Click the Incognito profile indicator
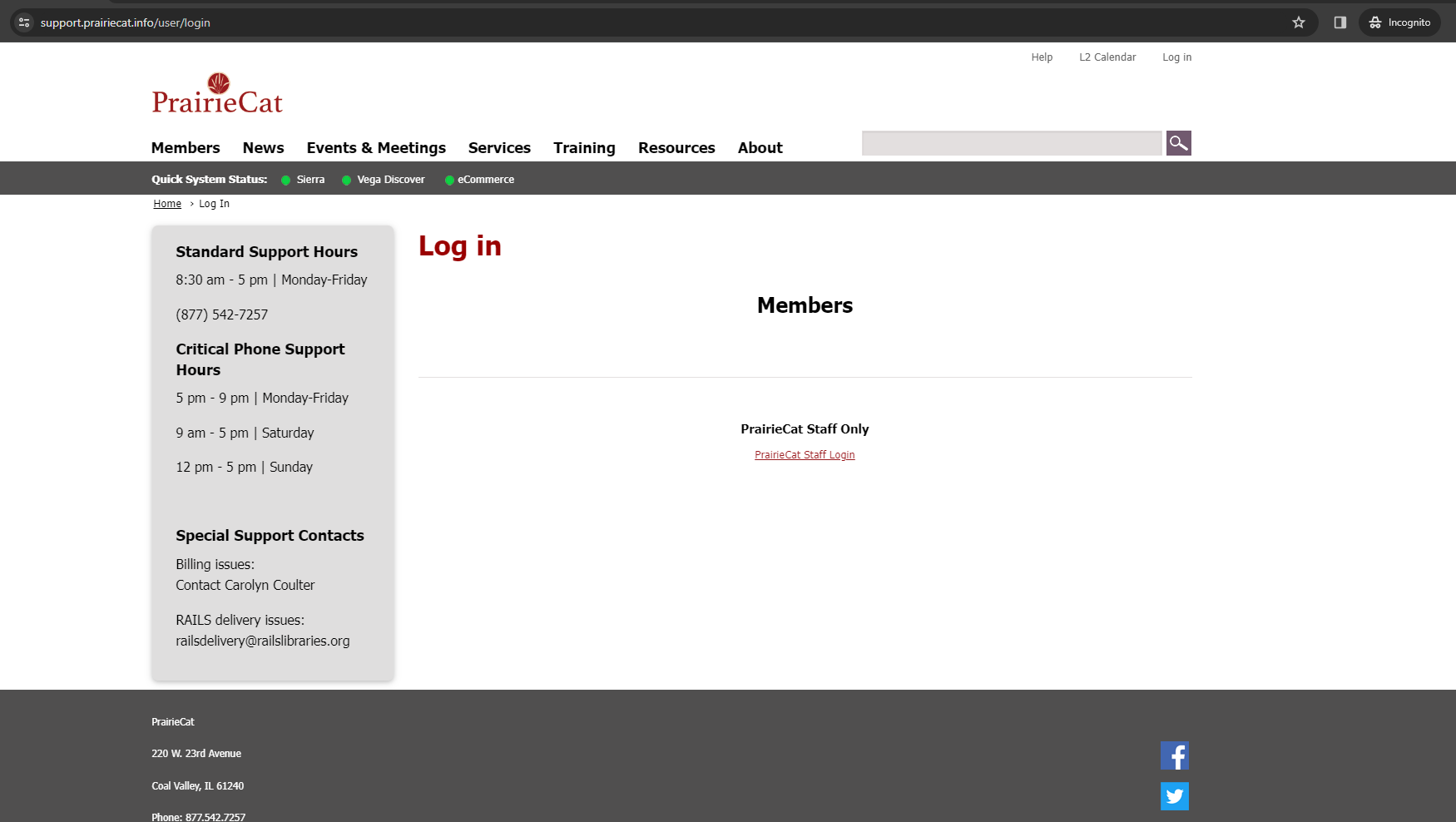The image size is (1456, 822). point(1399,22)
